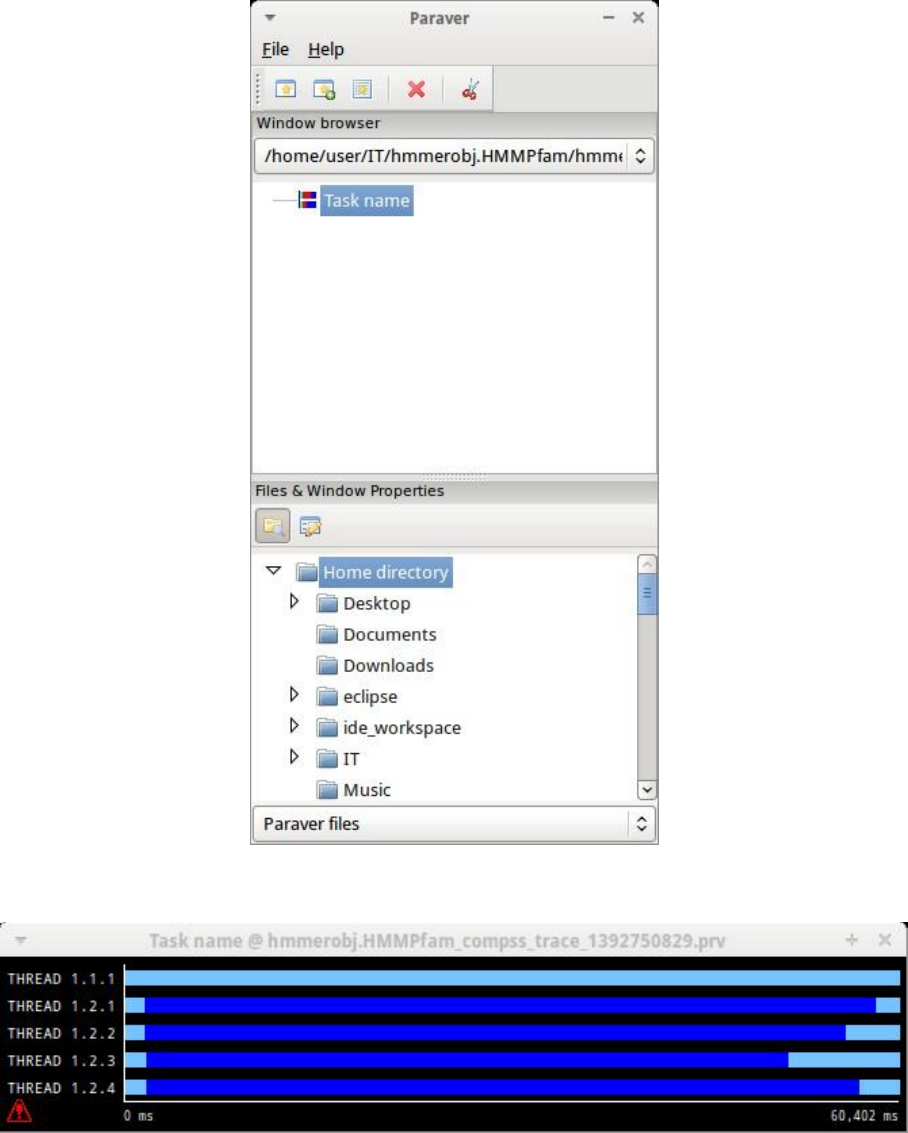
Task: Expand the IT folder
Action: [294, 757]
